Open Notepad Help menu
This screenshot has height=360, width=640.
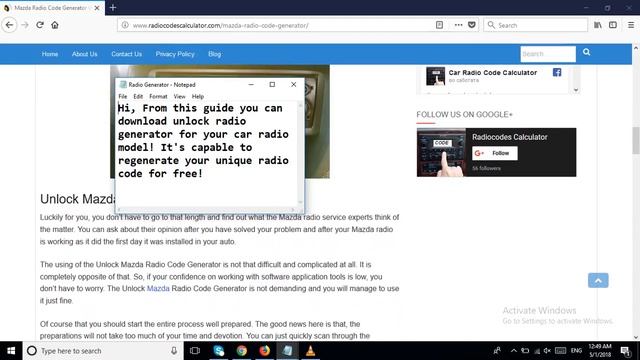click(x=198, y=96)
